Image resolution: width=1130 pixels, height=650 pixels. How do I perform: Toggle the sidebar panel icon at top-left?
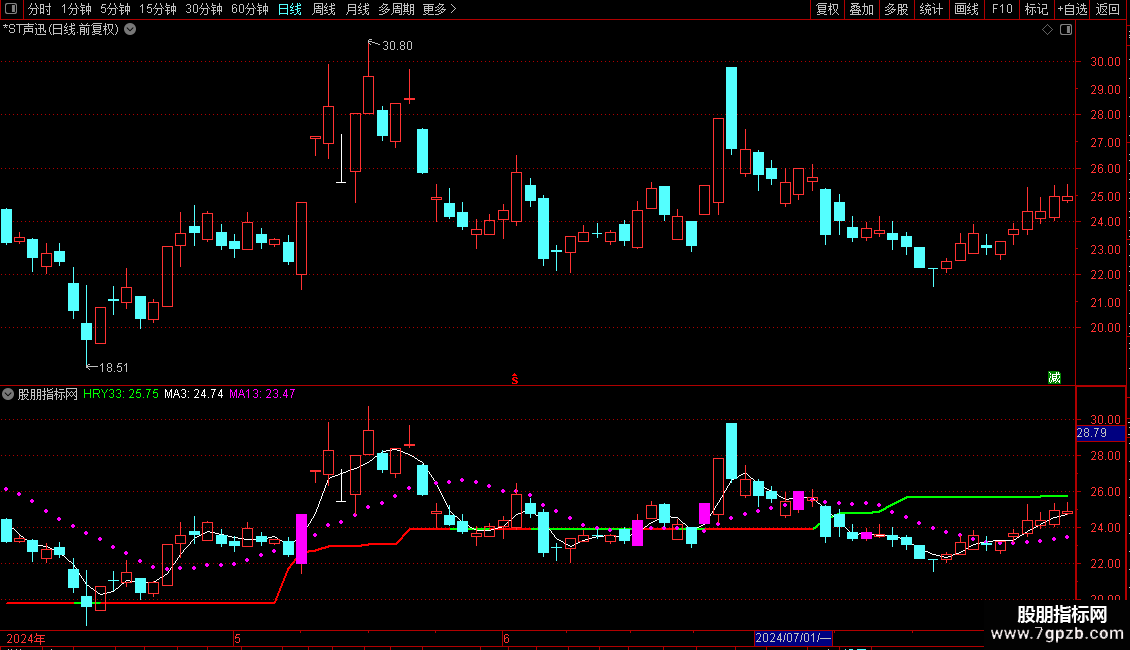click(x=11, y=9)
